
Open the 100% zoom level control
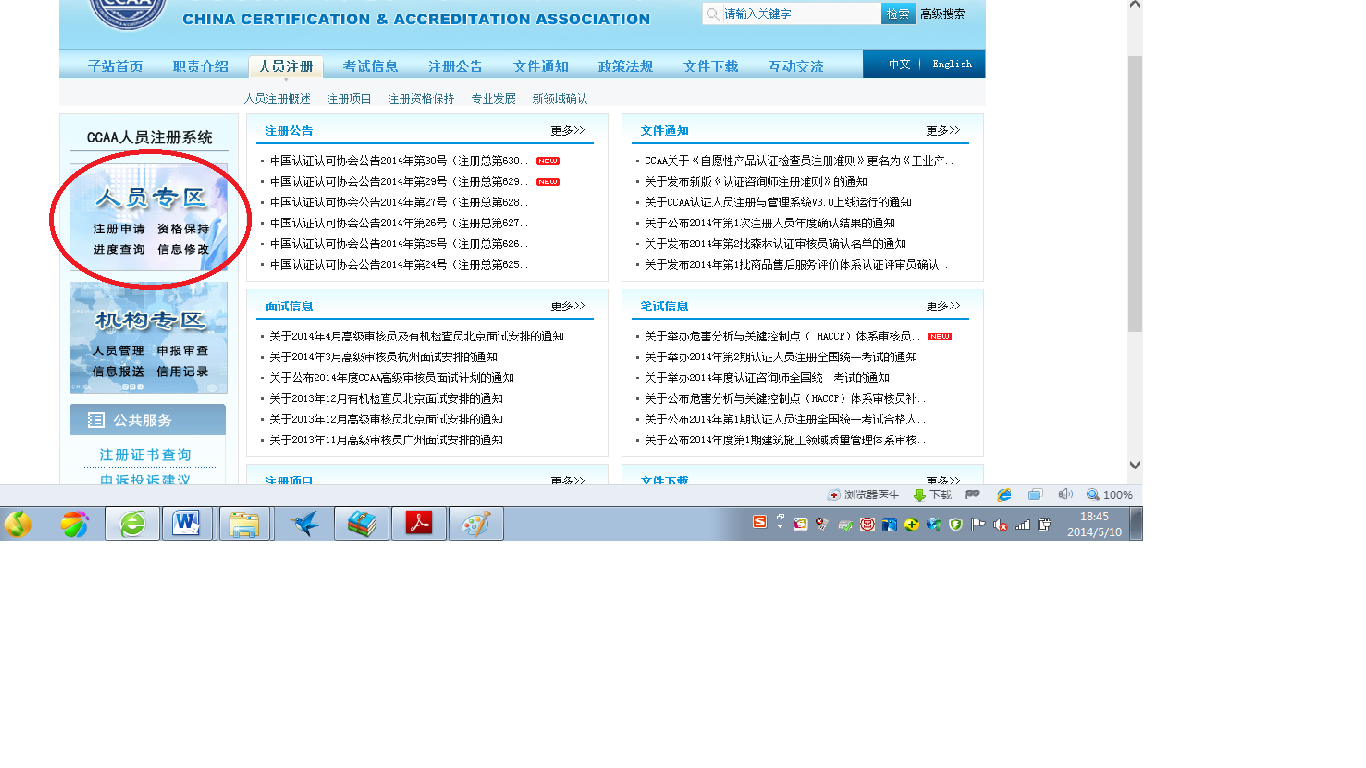(1109, 495)
